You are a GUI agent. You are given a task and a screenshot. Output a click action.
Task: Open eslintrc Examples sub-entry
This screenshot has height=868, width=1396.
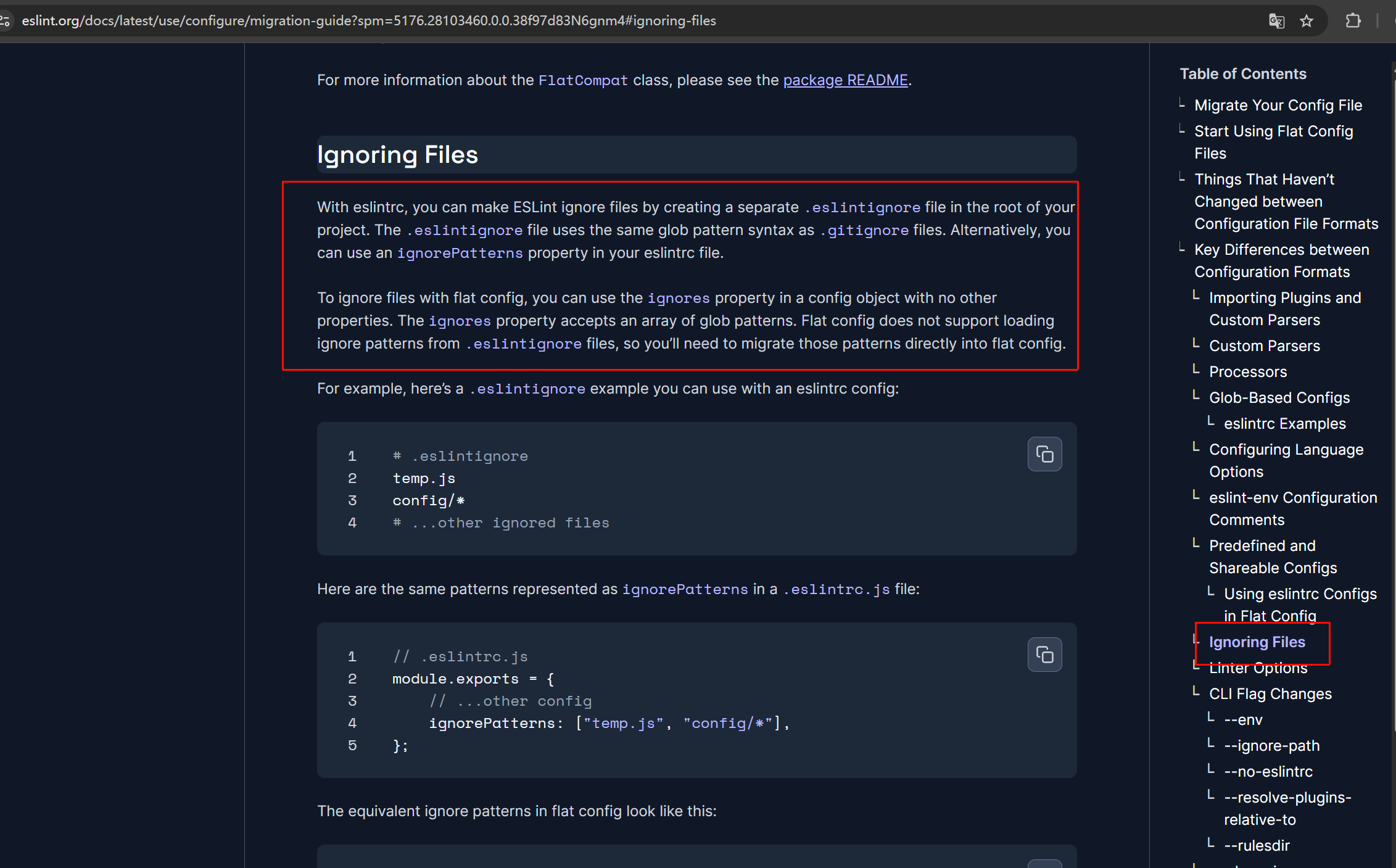tap(1284, 424)
